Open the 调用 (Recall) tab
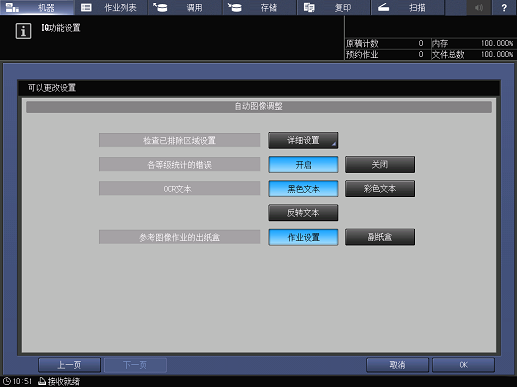 tap(185, 7)
